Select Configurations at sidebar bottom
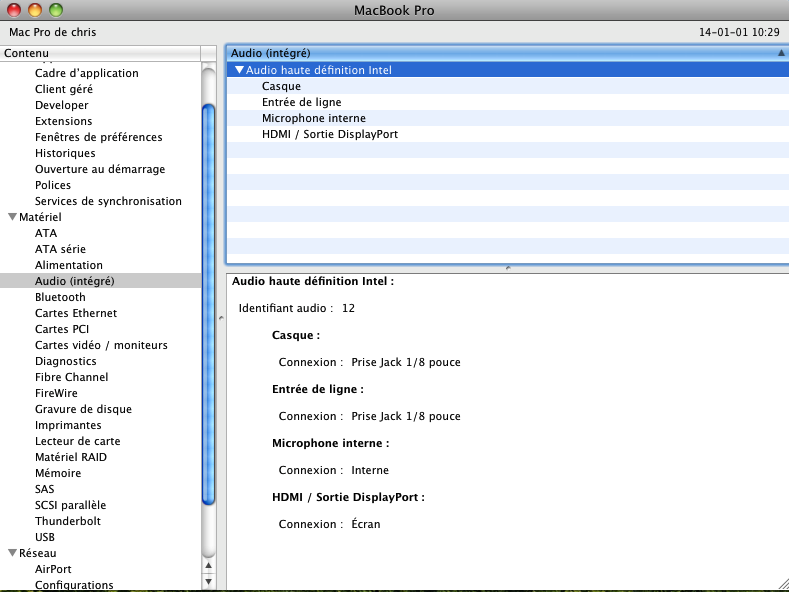 74,585
